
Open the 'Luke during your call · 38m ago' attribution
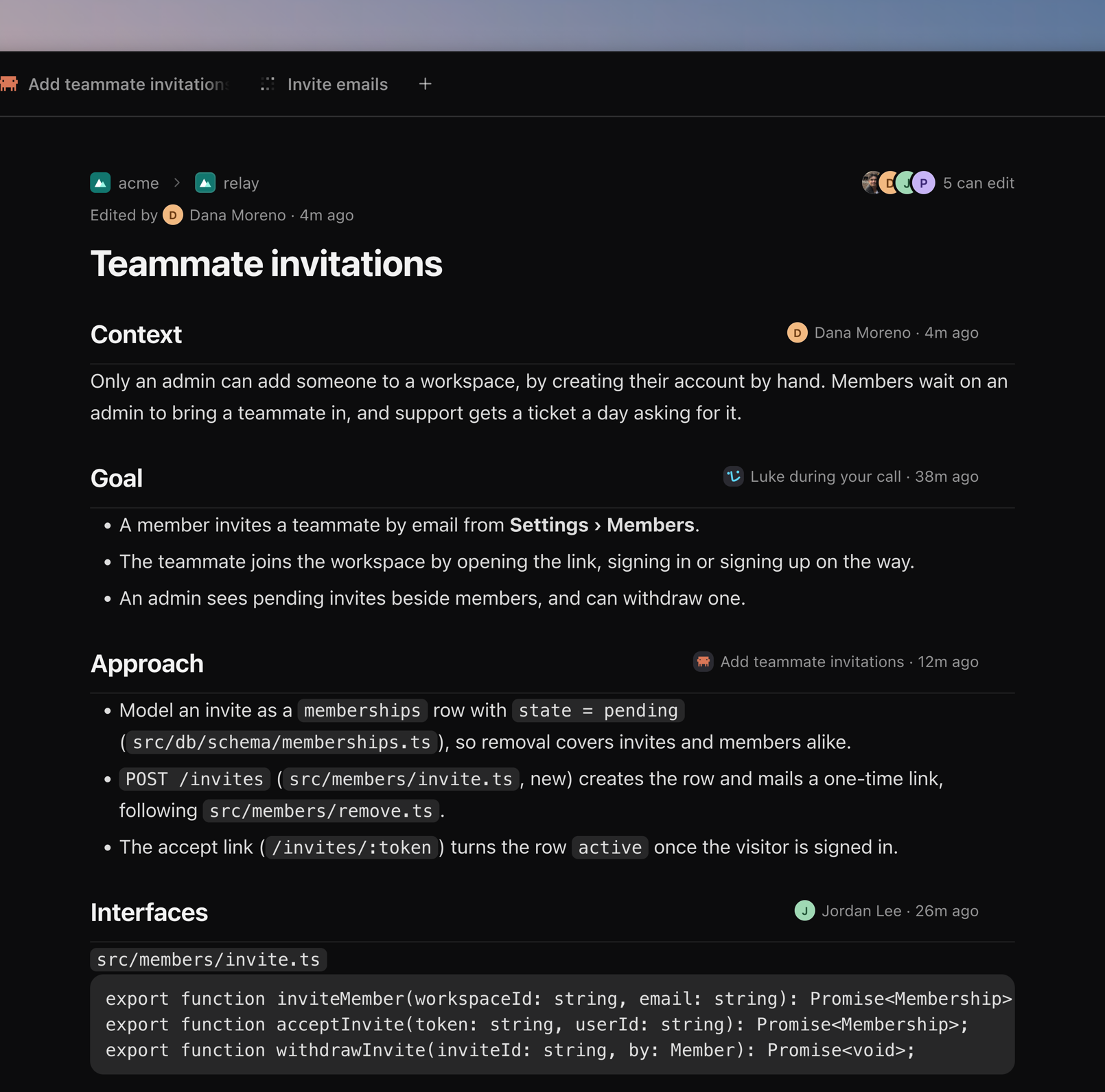(x=851, y=476)
